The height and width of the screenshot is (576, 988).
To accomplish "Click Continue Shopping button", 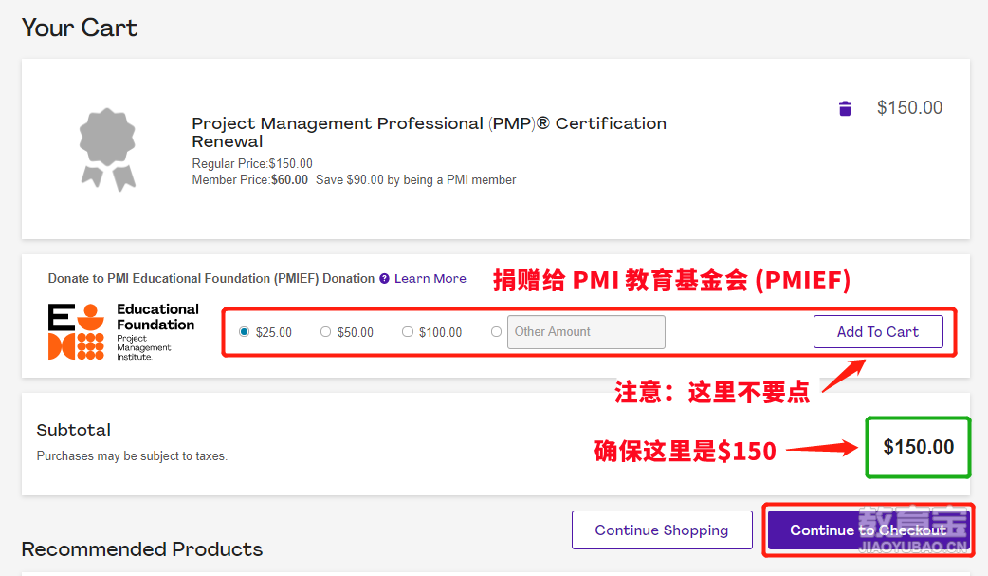I will click(x=662, y=530).
